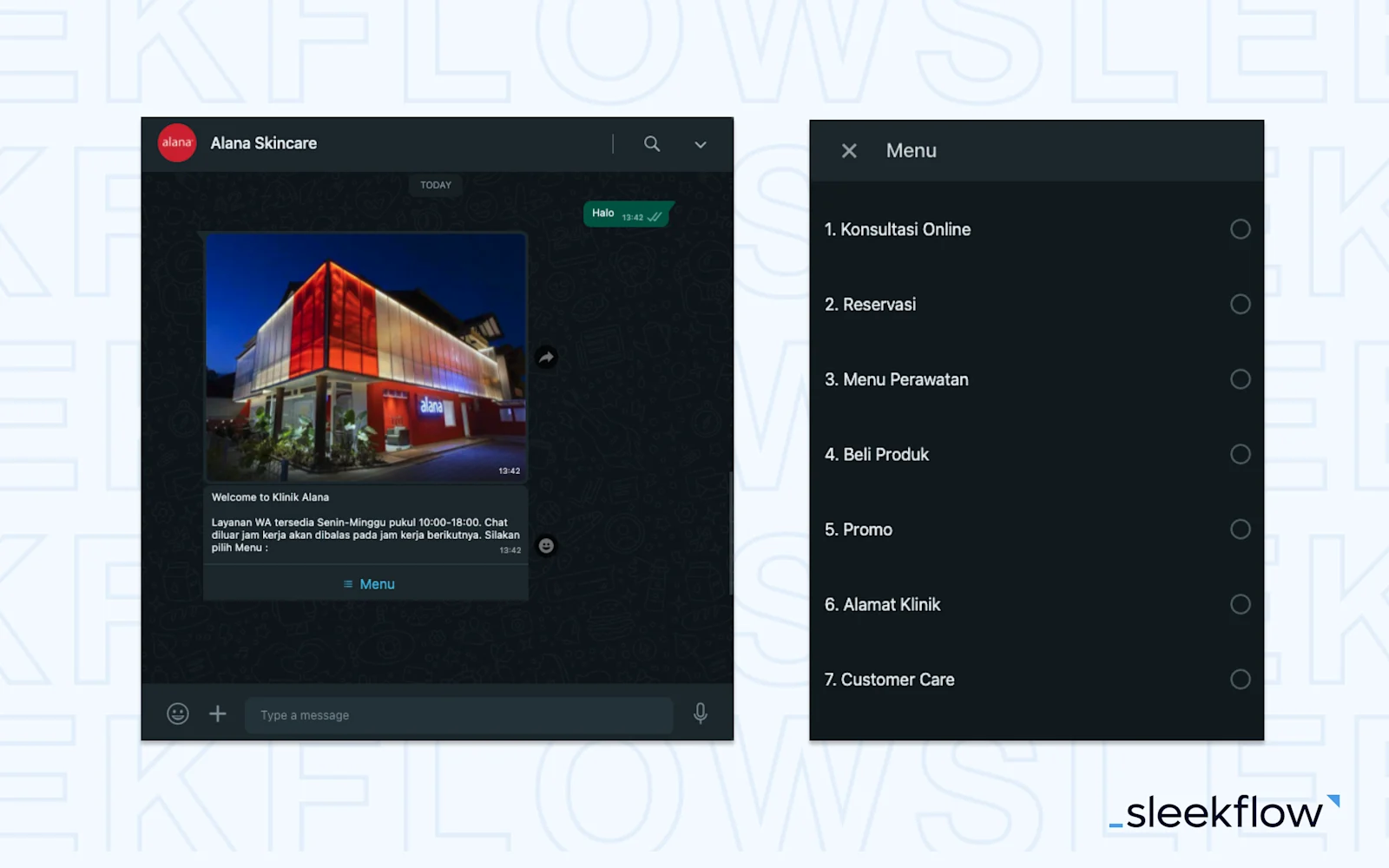React to the welcome message with emoji
Viewport: 1389px width, 868px height.
[546, 545]
